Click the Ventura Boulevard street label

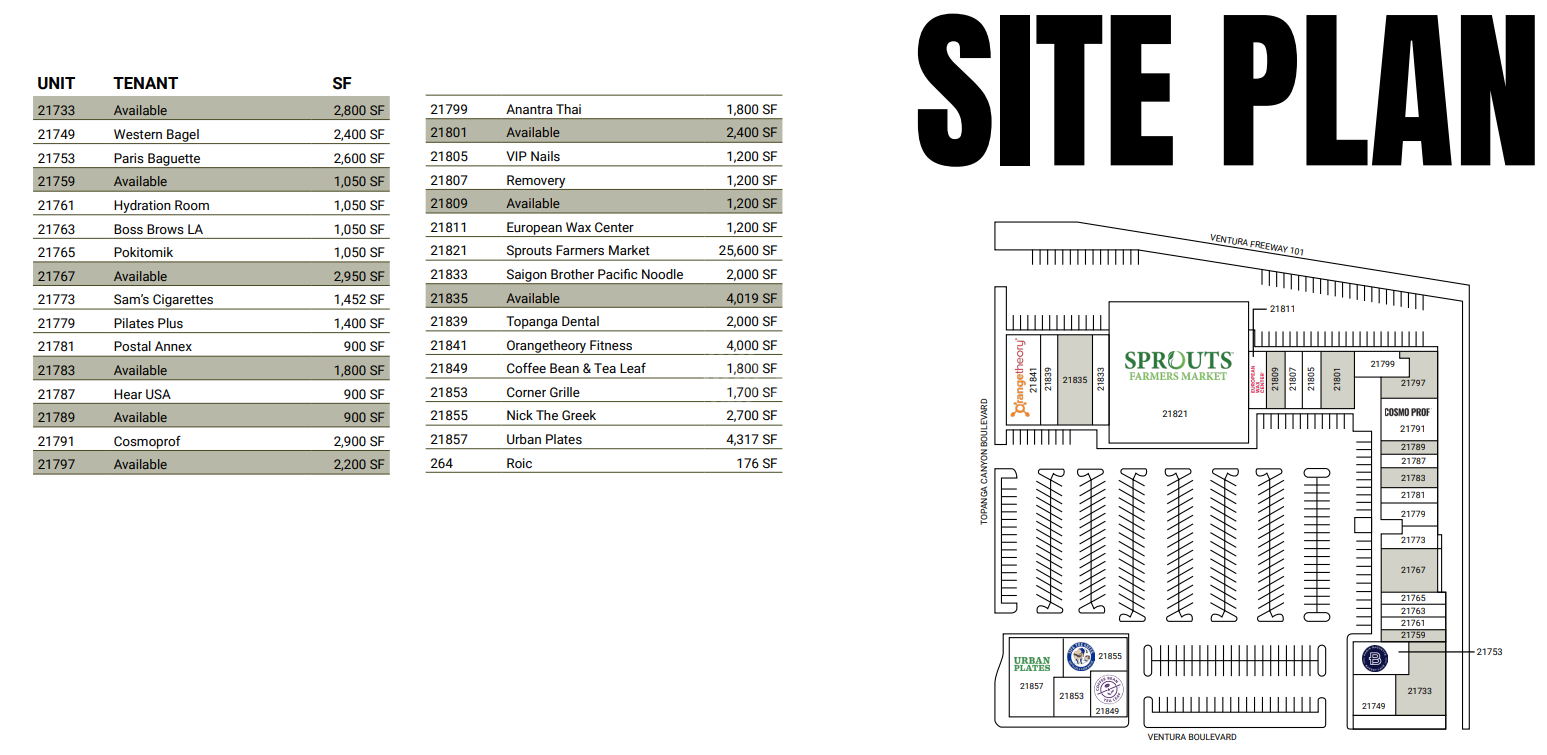pyautogui.click(x=1192, y=737)
